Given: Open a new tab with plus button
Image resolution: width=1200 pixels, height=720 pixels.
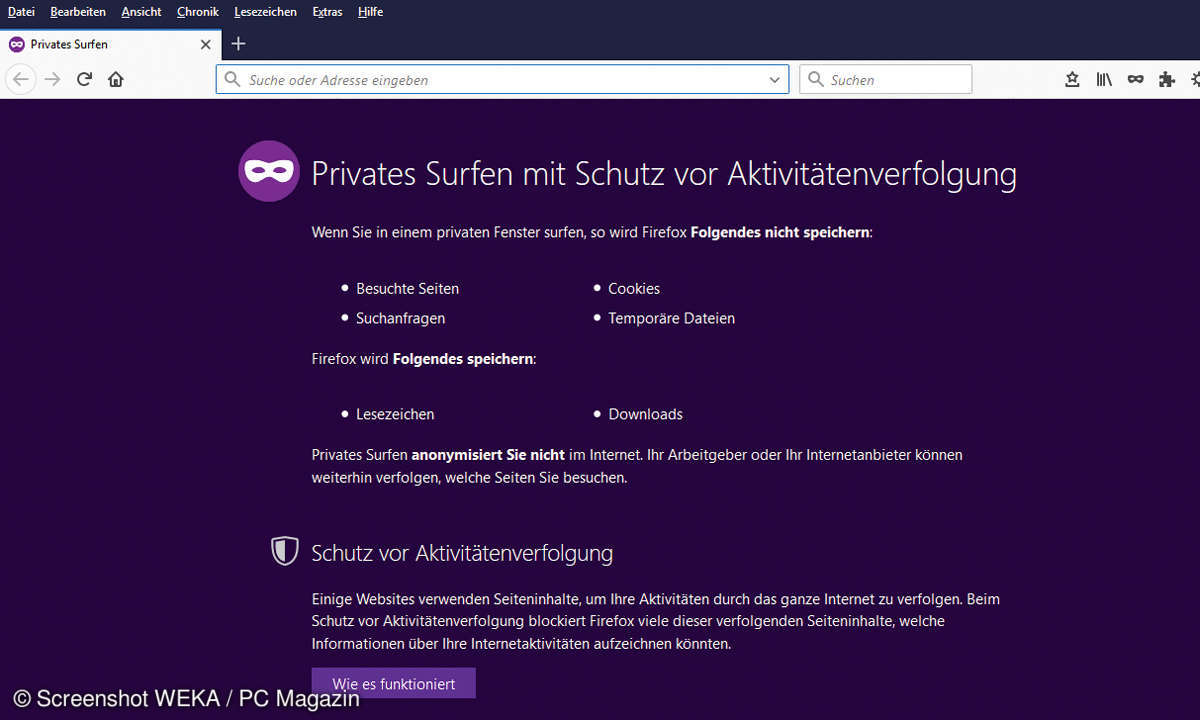Looking at the screenshot, I should [x=237, y=44].
